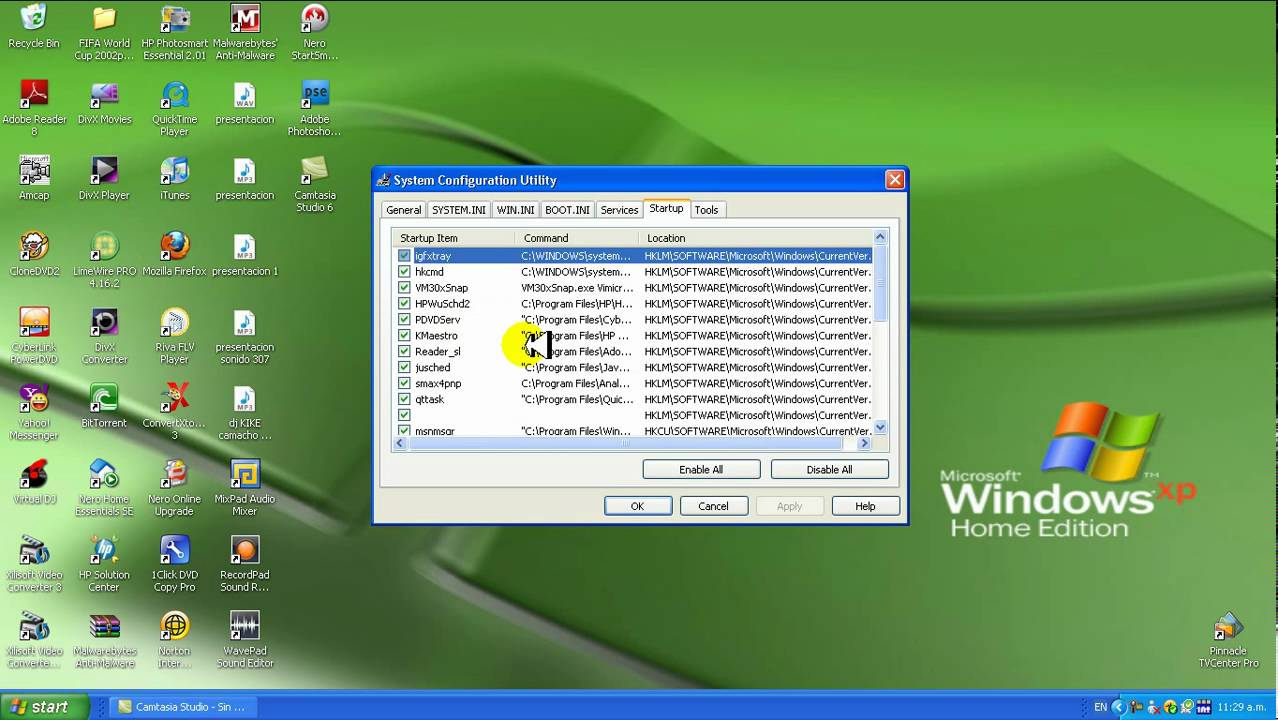The image size is (1278, 720).
Task: Sort by the Startup Item column header
Action: 454,238
